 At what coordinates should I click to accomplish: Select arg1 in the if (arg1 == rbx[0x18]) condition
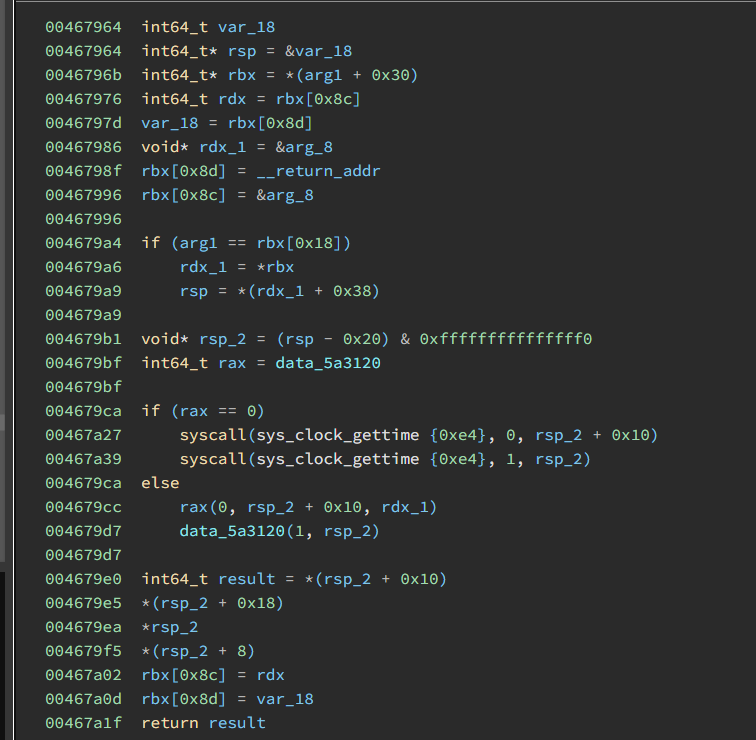(199, 243)
